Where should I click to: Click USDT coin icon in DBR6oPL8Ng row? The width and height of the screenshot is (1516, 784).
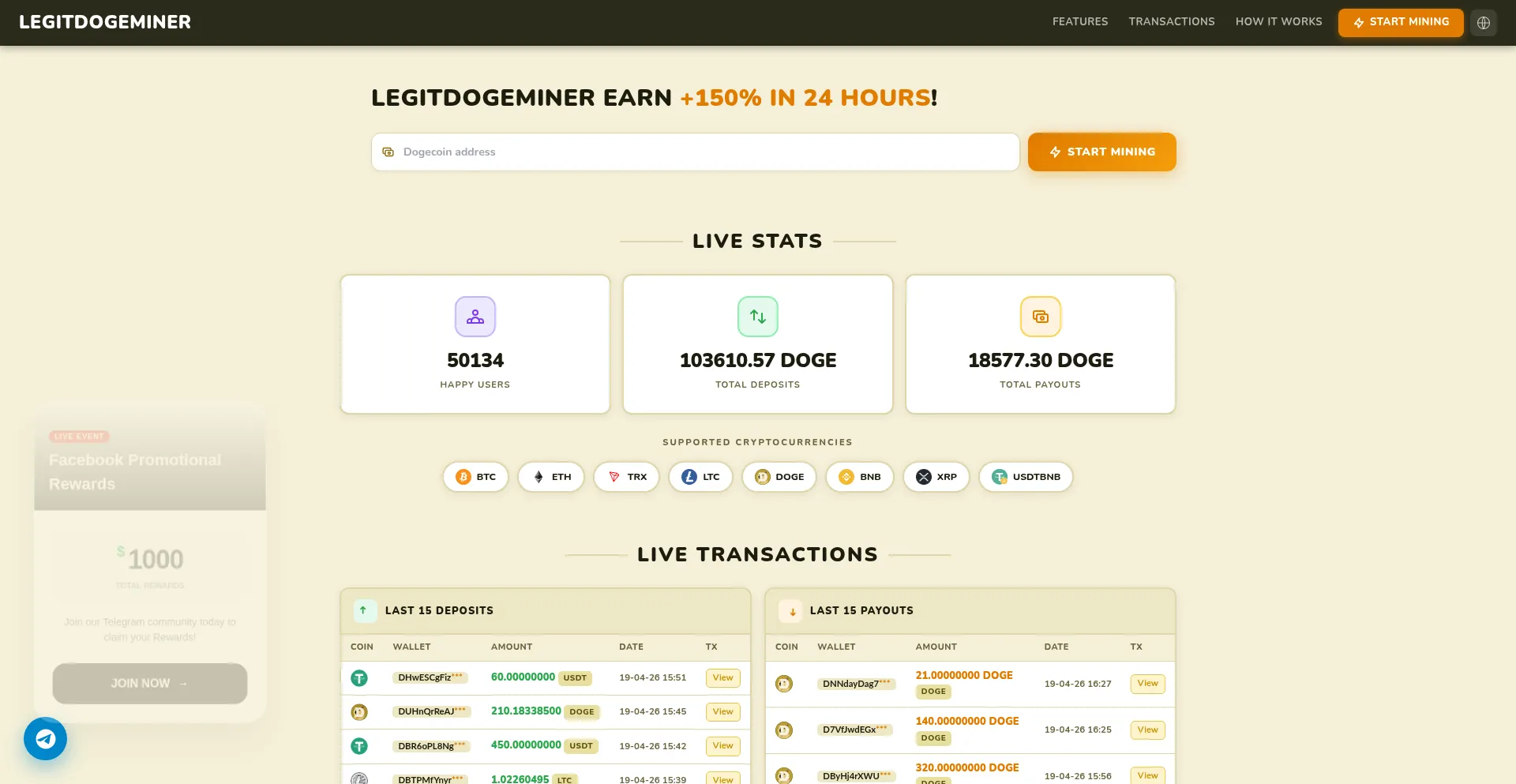[x=359, y=746]
